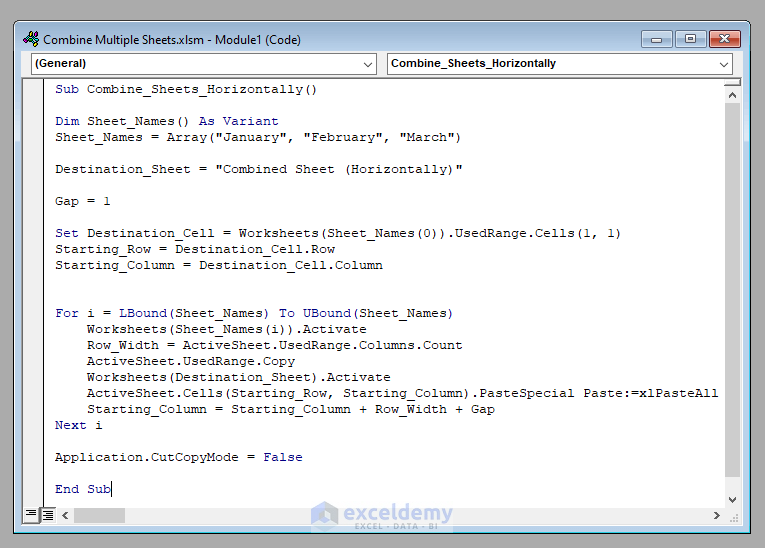Switch to Full Module View icon

click(x=48, y=515)
